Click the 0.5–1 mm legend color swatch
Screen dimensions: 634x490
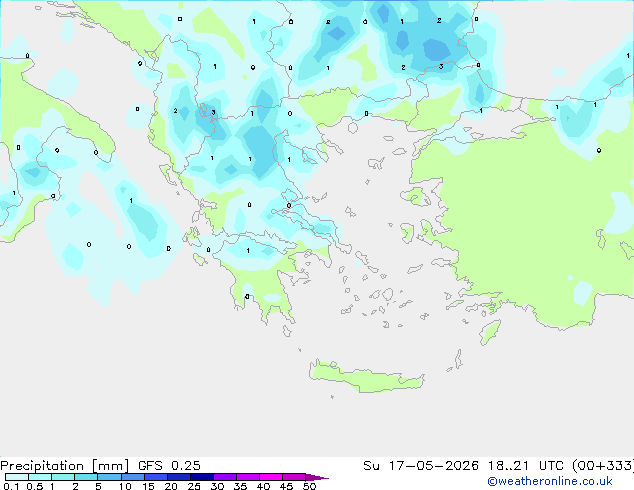pos(40,477)
